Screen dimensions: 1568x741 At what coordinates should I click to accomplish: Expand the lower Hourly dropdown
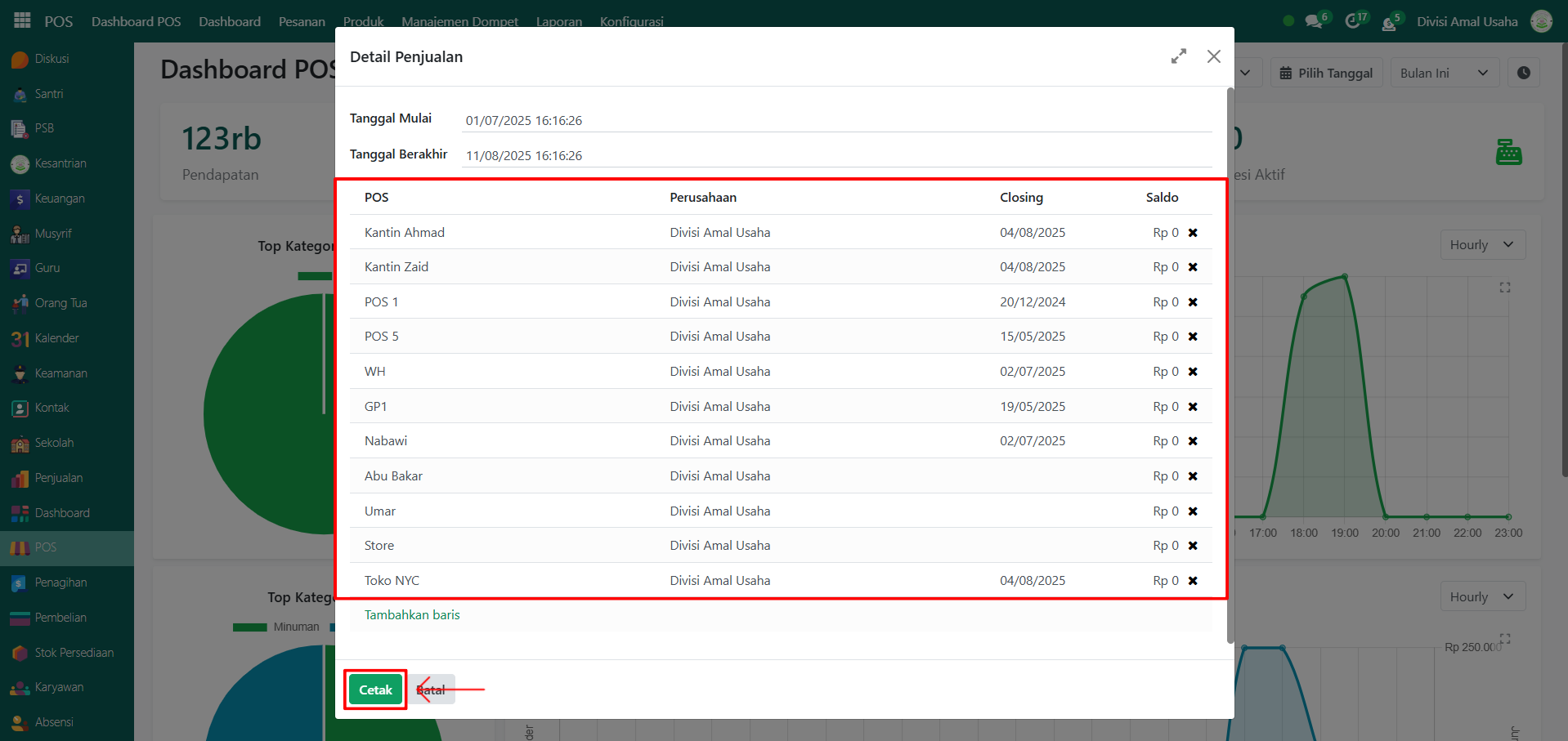[1481, 597]
